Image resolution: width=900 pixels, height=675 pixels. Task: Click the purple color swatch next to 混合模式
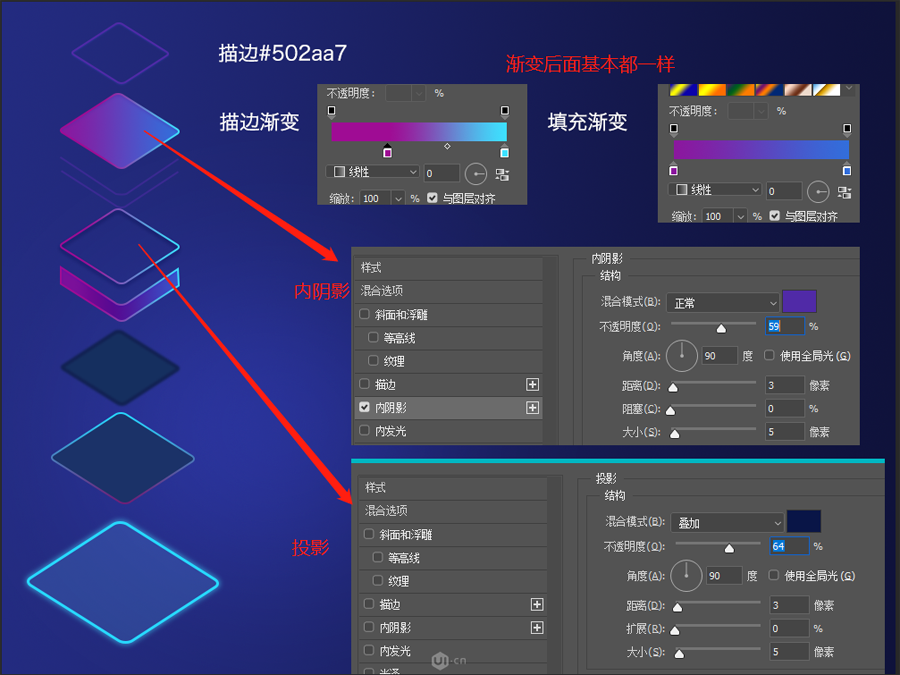(801, 301)
